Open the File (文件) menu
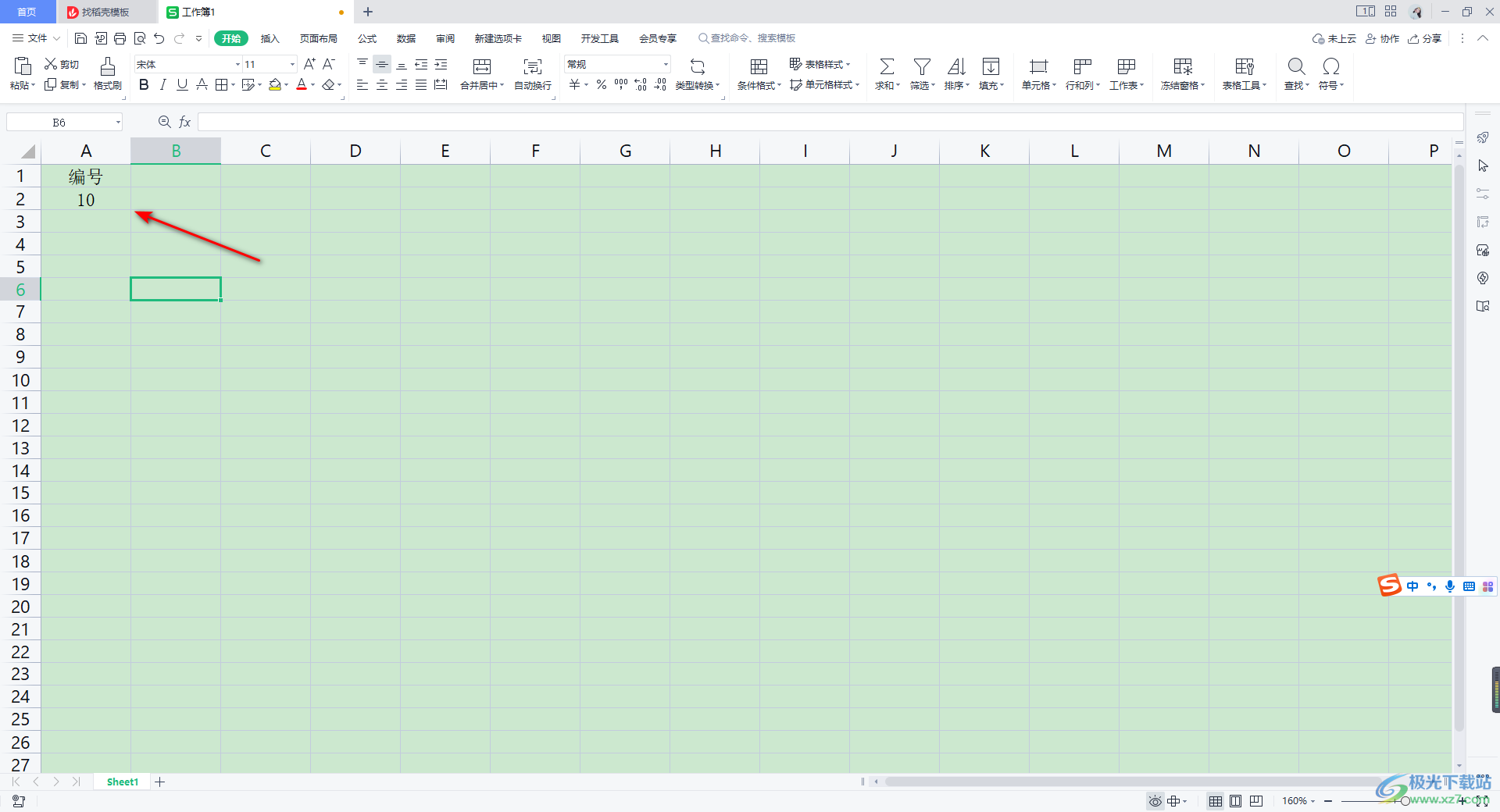 point(36,38)
